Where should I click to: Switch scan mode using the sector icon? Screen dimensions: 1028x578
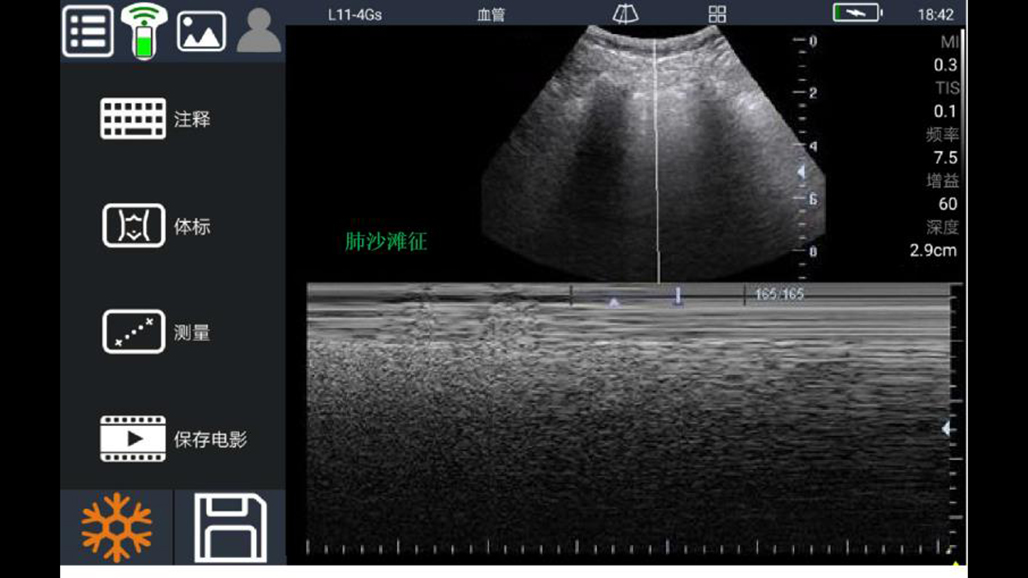click(x=625, y=14)
